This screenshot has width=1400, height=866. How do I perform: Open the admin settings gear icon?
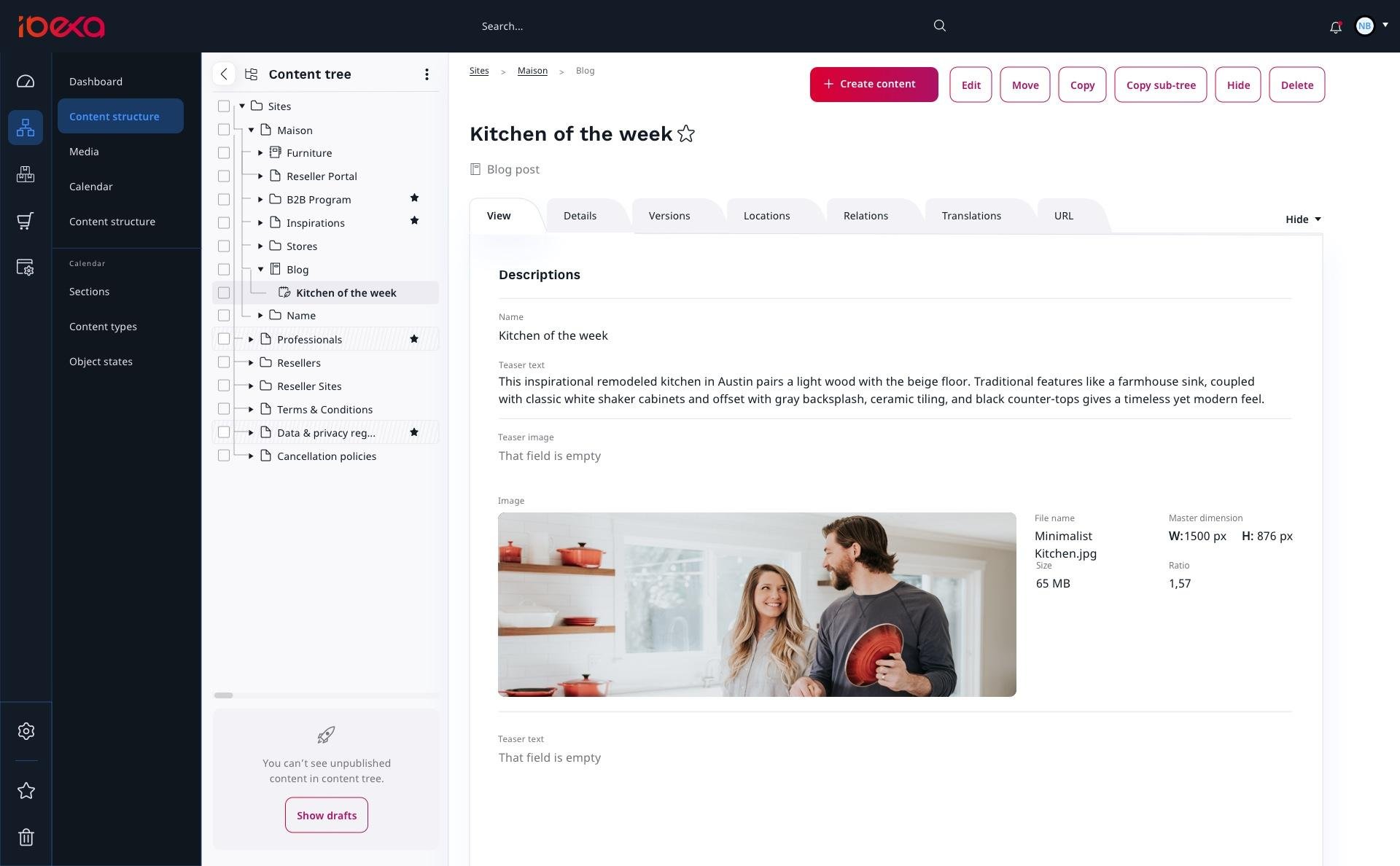[x=26, y=731]
